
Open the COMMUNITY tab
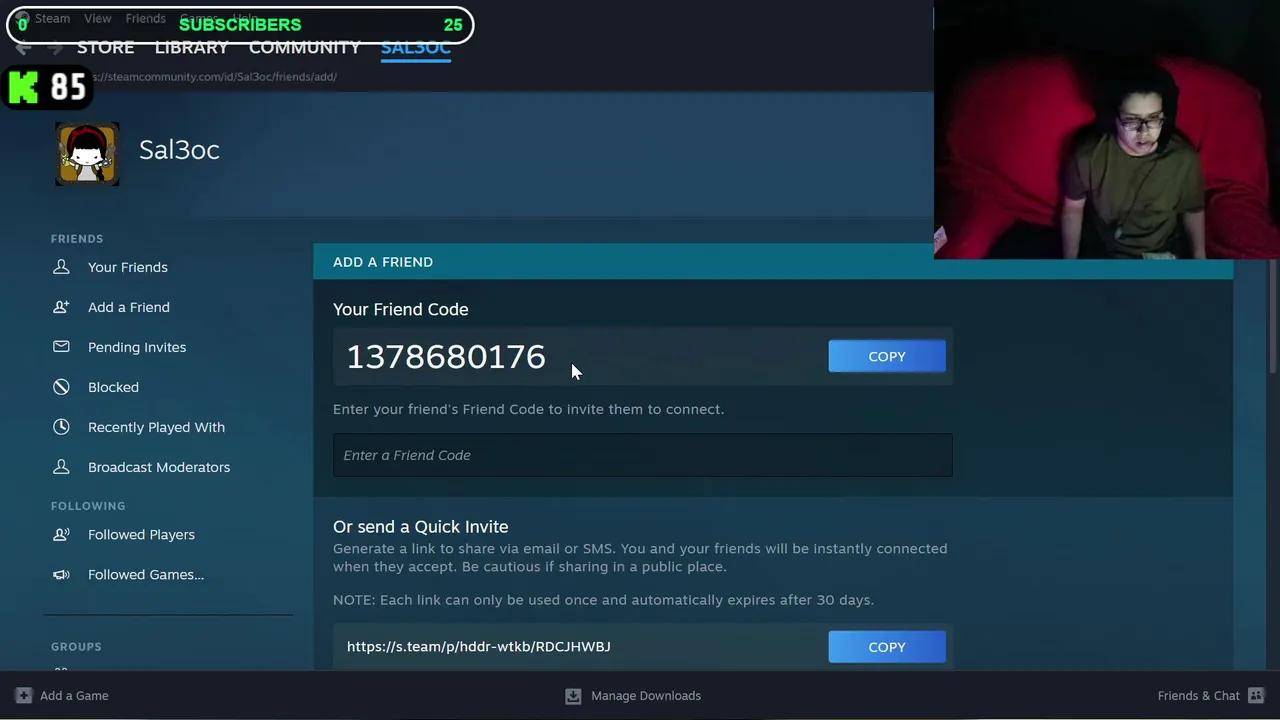[304, 48]
